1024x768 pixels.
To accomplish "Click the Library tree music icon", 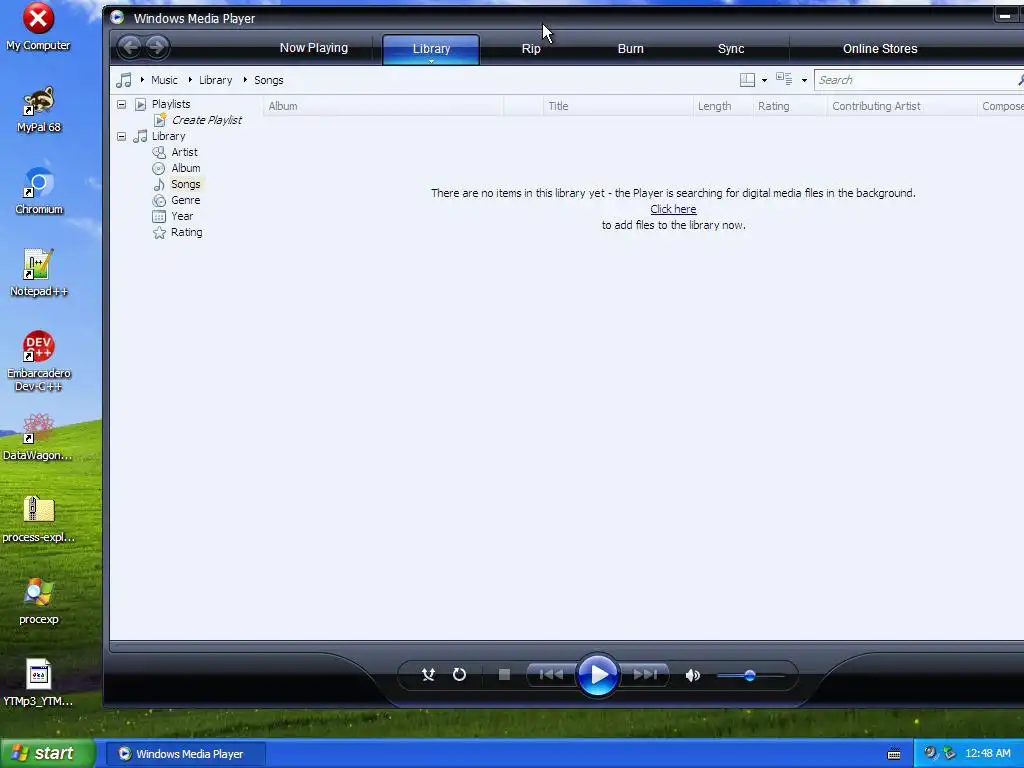I will (x=140, y=136).
